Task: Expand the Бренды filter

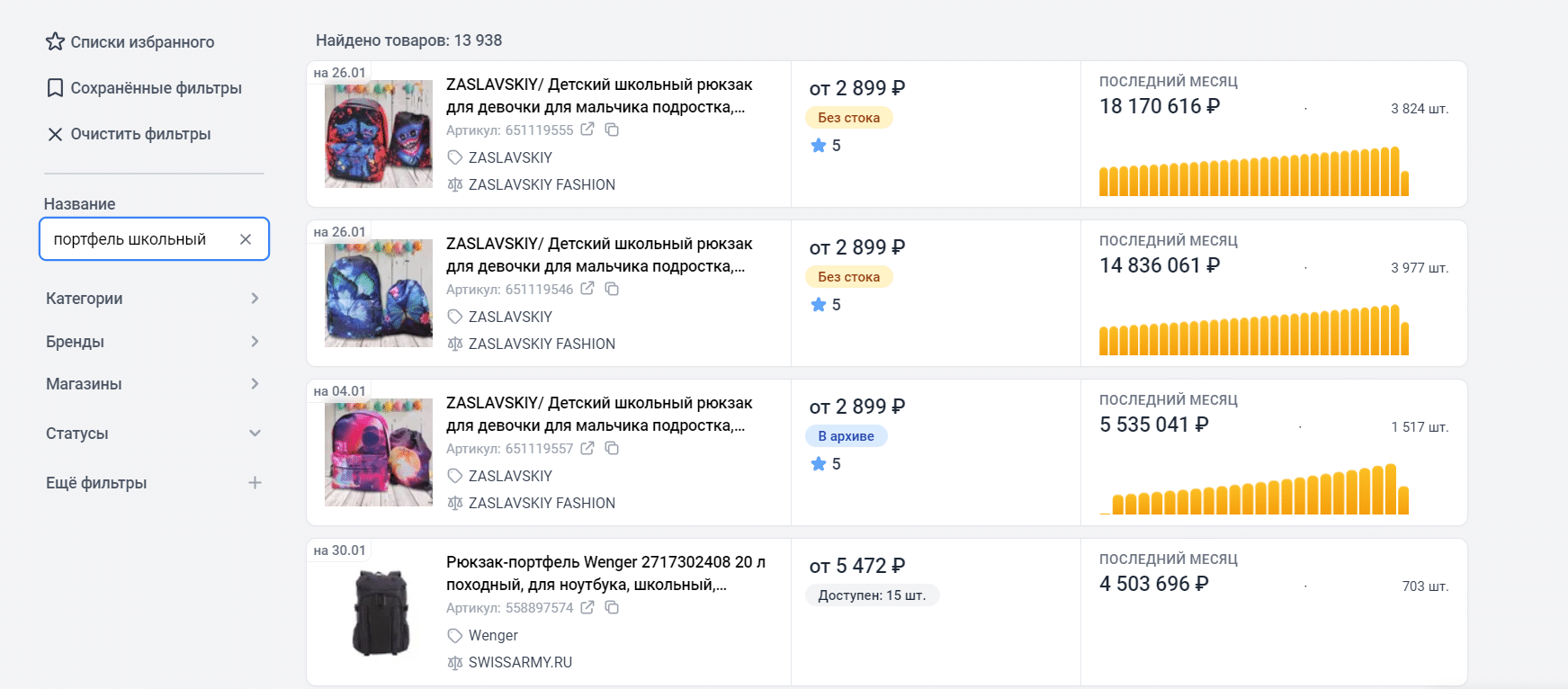Action: [154, 342]
